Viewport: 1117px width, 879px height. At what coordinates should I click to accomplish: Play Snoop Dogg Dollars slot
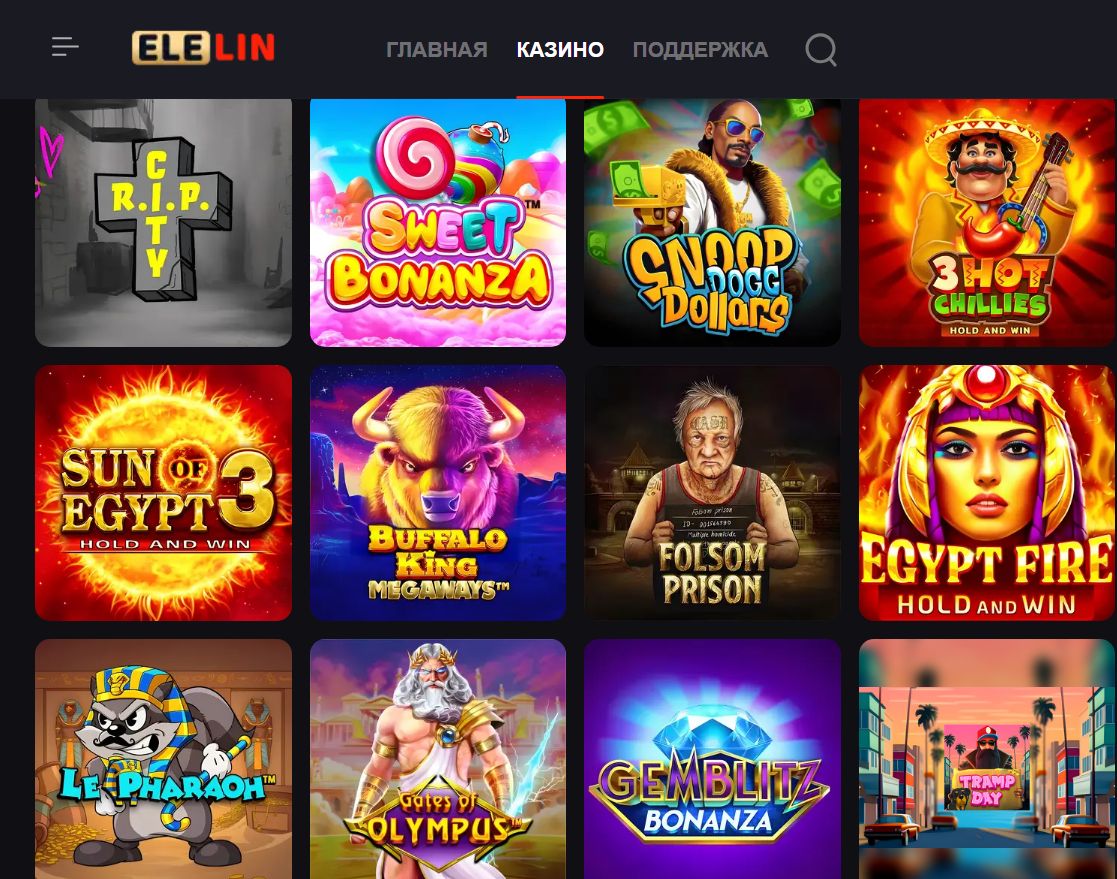tap(712, 222)
